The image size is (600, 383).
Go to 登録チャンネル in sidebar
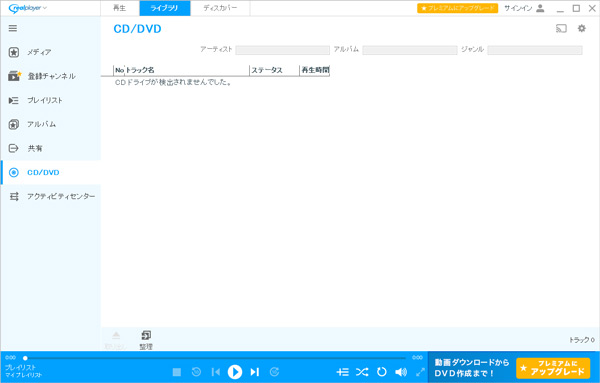[x=51, y=76]
